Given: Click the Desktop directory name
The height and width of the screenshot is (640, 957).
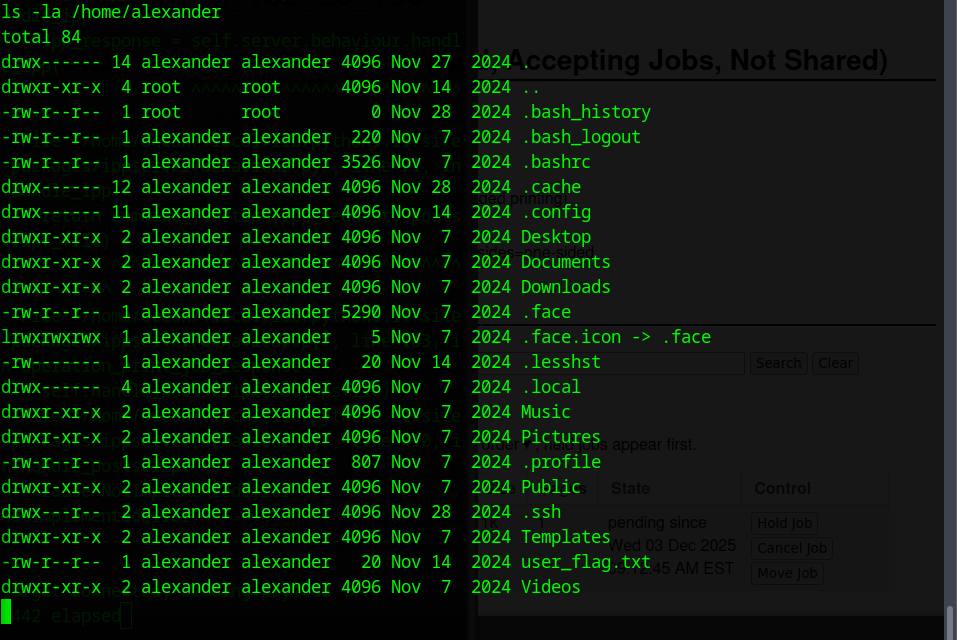Looking at the screenshot, I should (555, 237).
